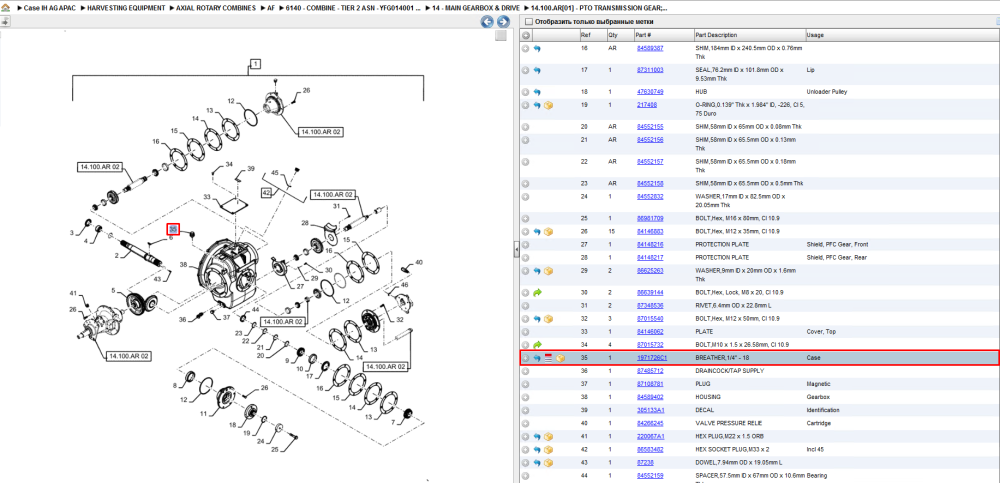Click the plus icon in row Ref 44

click(526, 475)
